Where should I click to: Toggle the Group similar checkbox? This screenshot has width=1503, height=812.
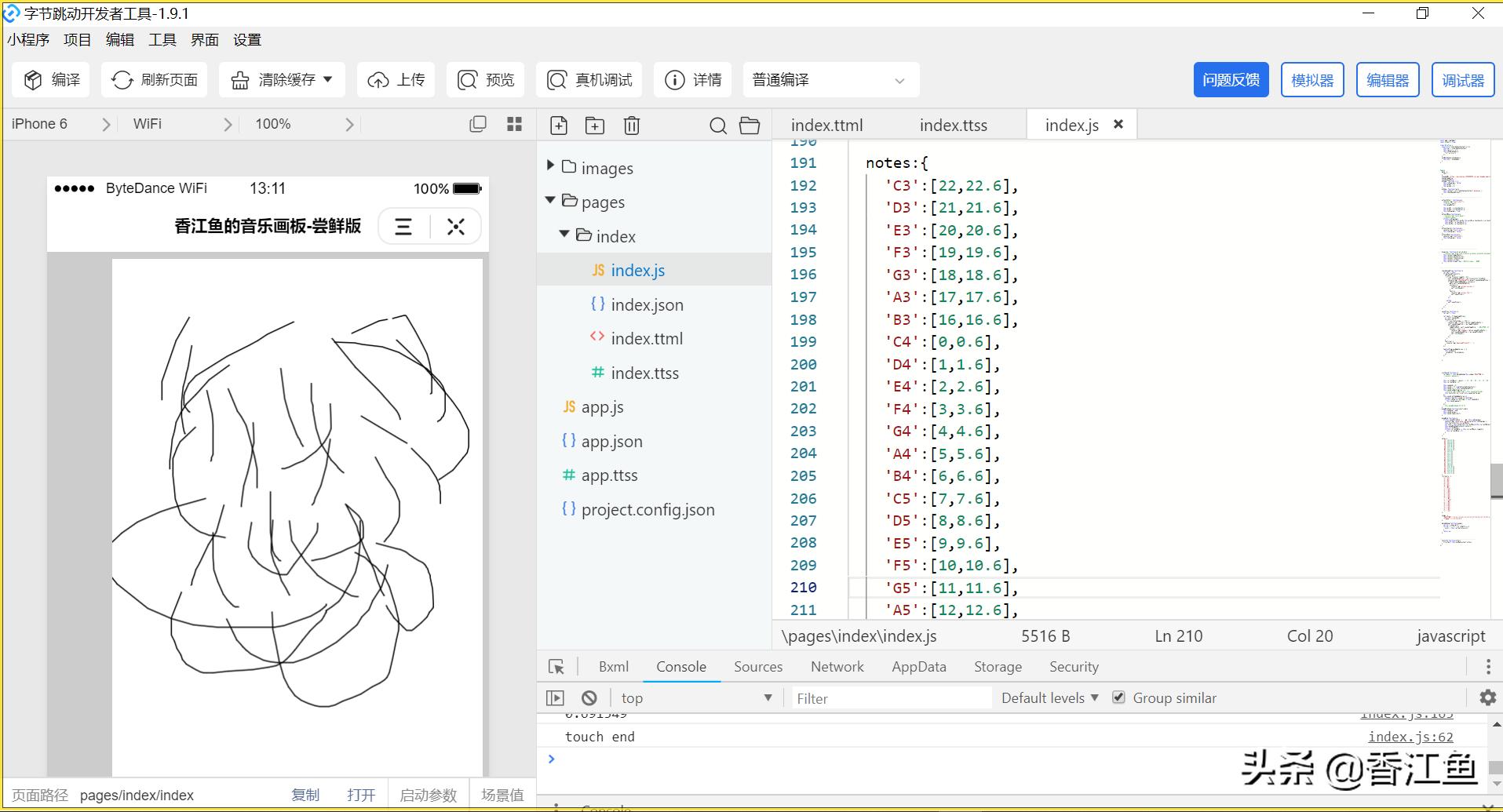(1118, 697)
